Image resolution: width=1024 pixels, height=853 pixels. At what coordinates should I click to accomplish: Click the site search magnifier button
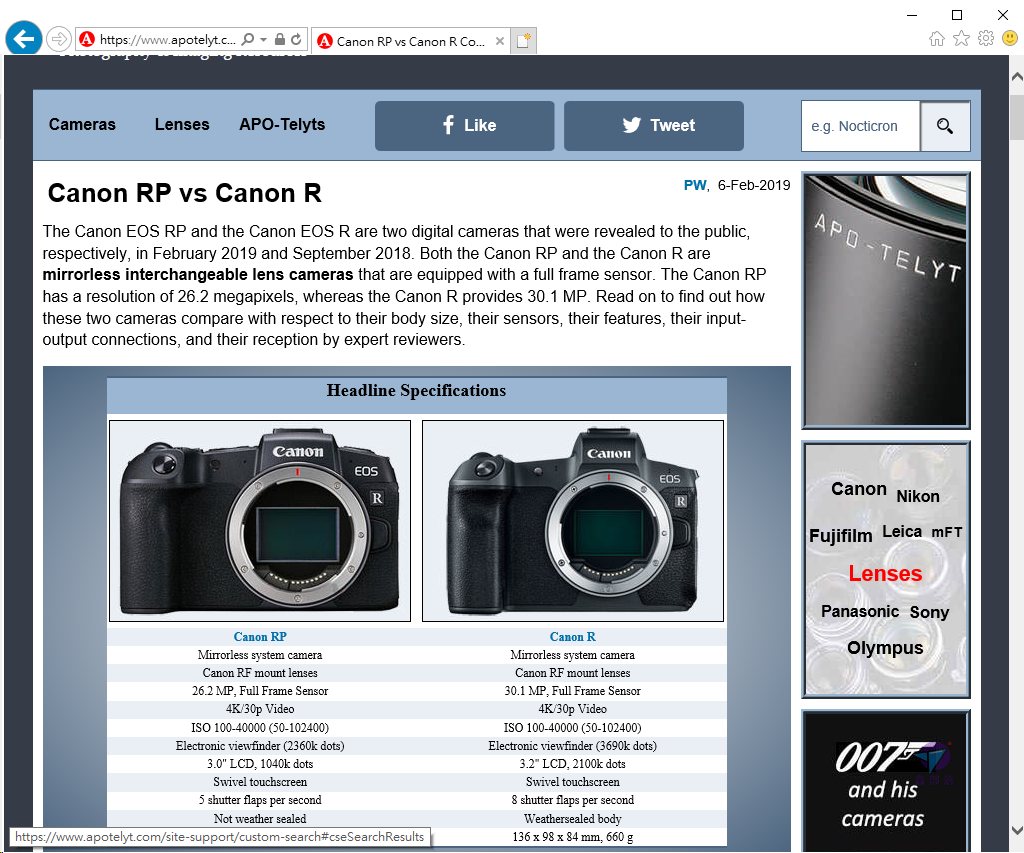945,126
